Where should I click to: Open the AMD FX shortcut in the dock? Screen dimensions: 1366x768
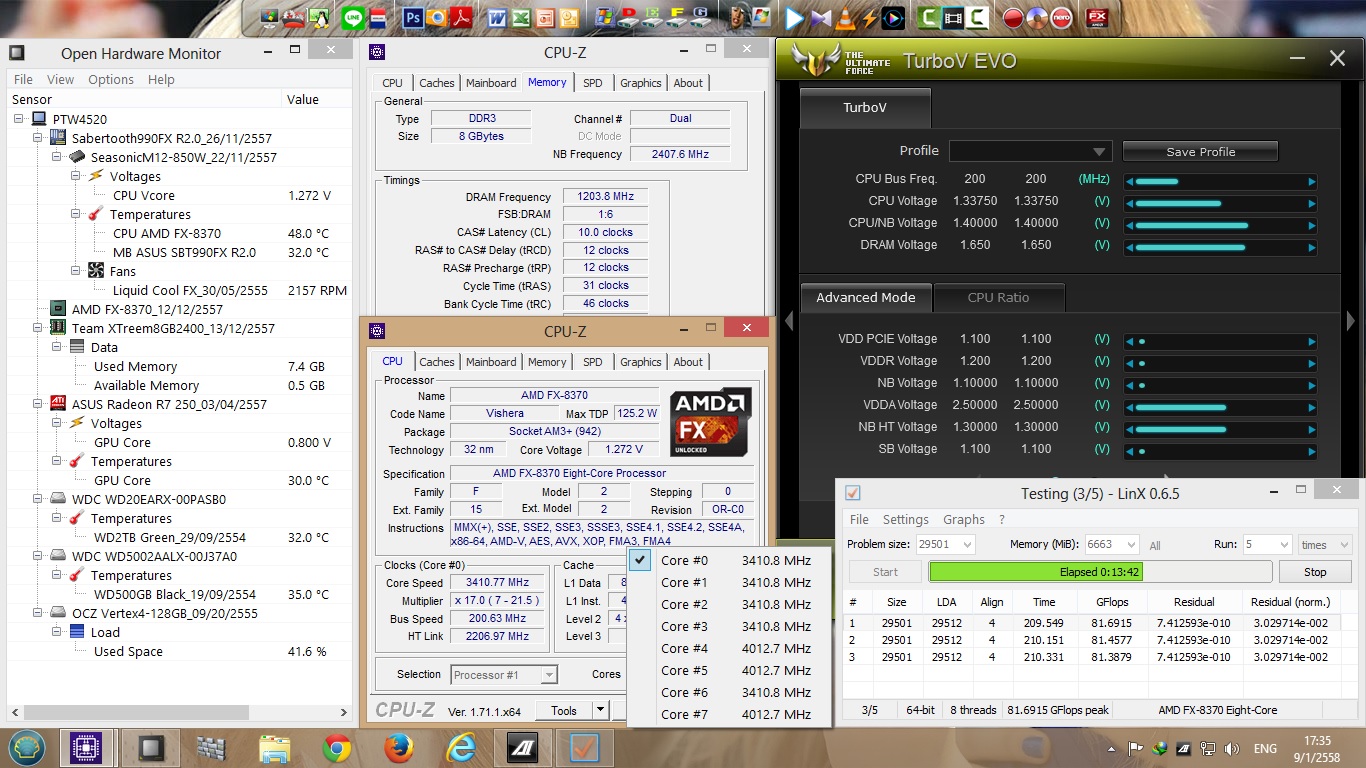(x=1097, y=18)
